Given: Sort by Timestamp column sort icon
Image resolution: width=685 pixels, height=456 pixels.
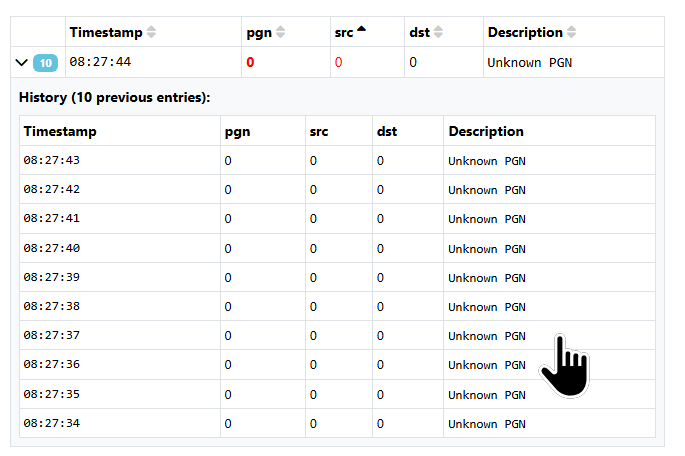Looking at the screenshot, I should (151, 32).
